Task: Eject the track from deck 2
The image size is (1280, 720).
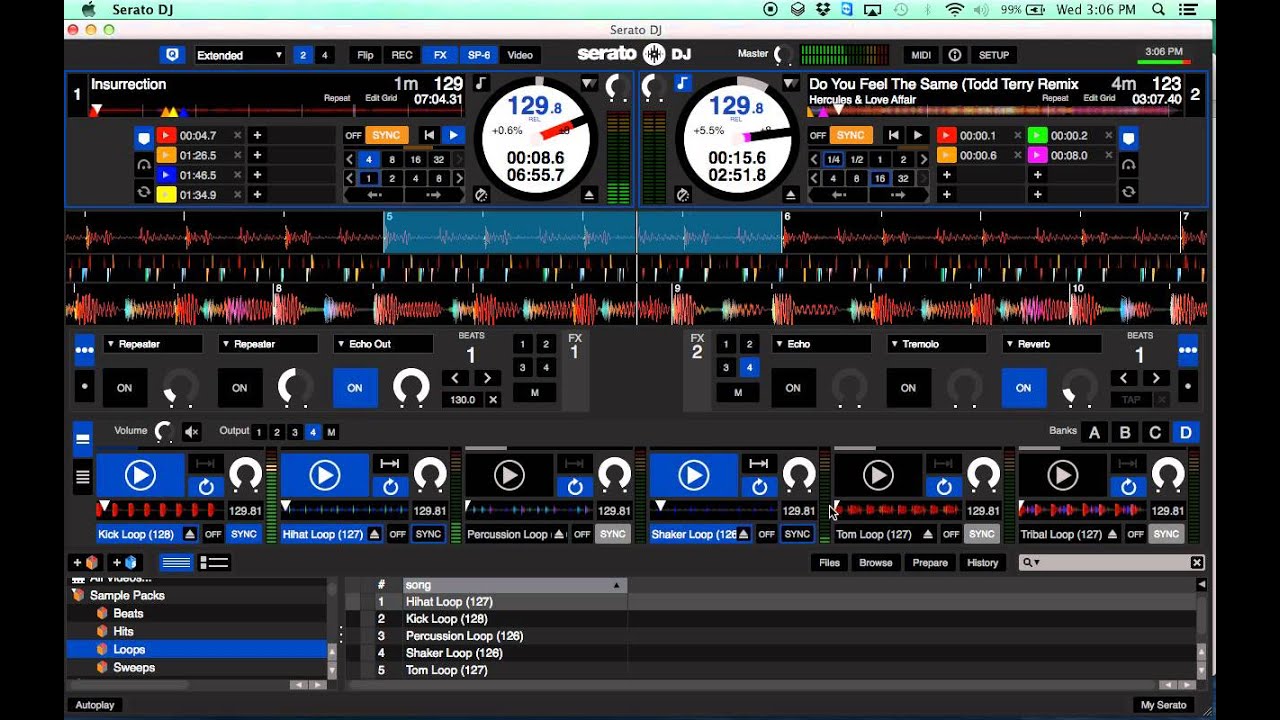Action: pos(791,195)
